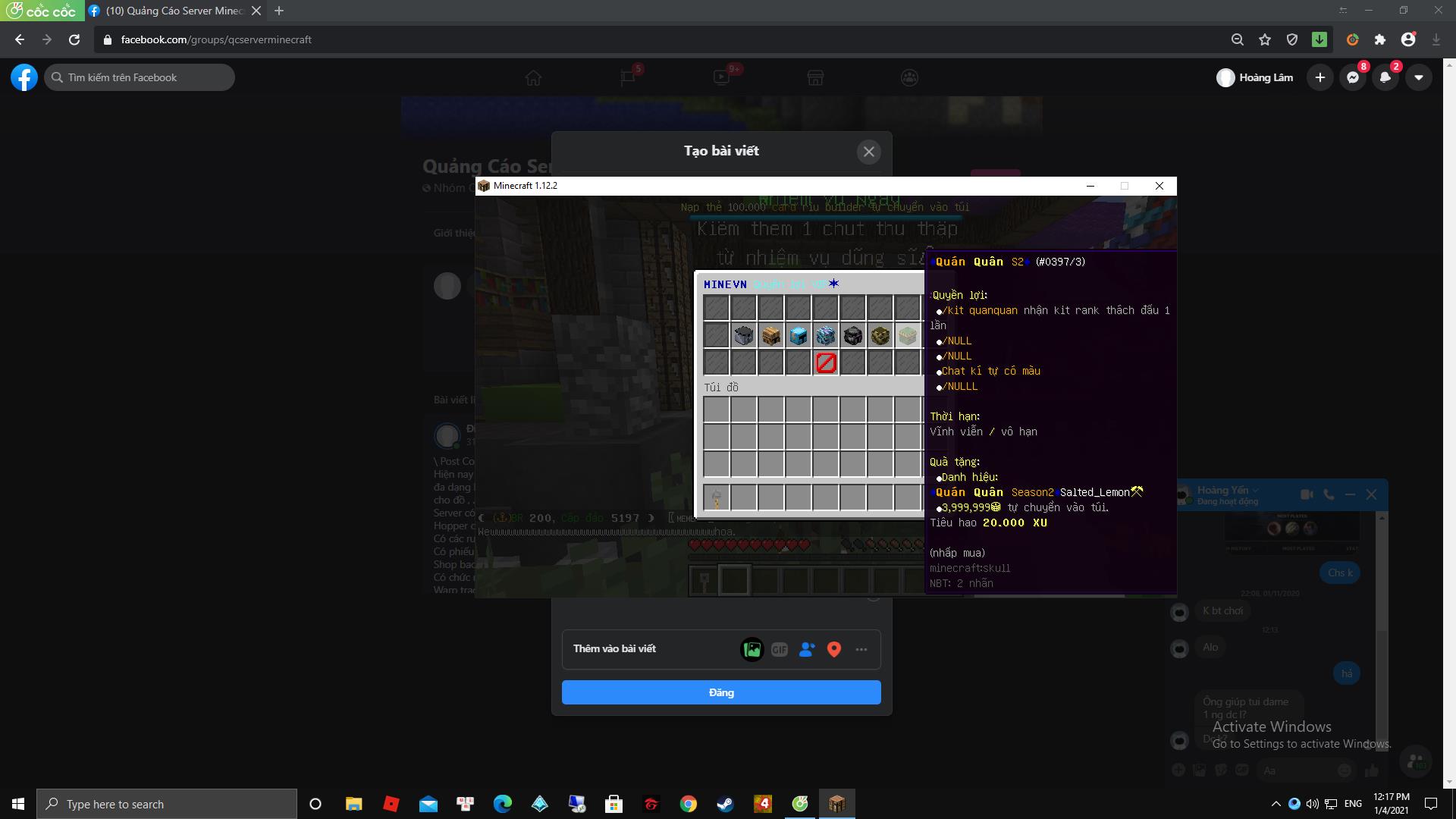This screenshot has width=1456, height=819.
Task: Click the blue Đăng post button
Action: [720, 692]
